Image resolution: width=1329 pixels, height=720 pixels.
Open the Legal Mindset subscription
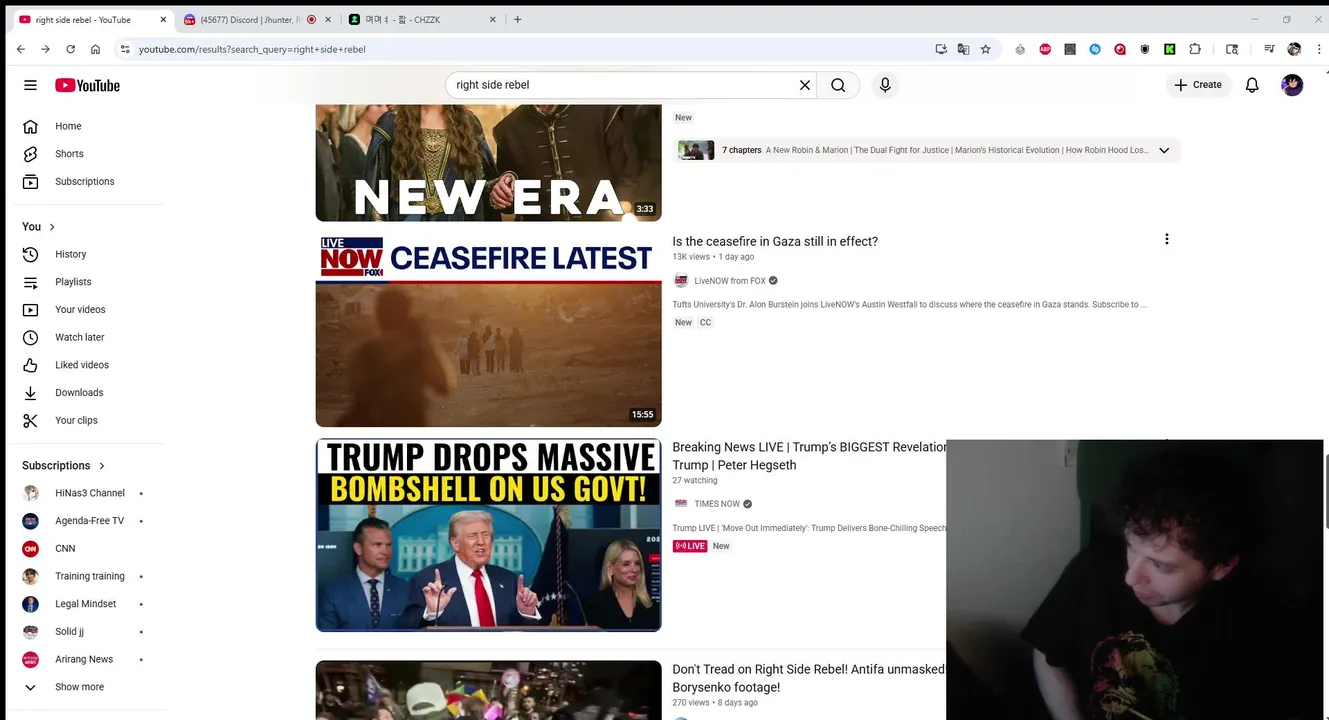pyautogui.click(x=86, y=604)
